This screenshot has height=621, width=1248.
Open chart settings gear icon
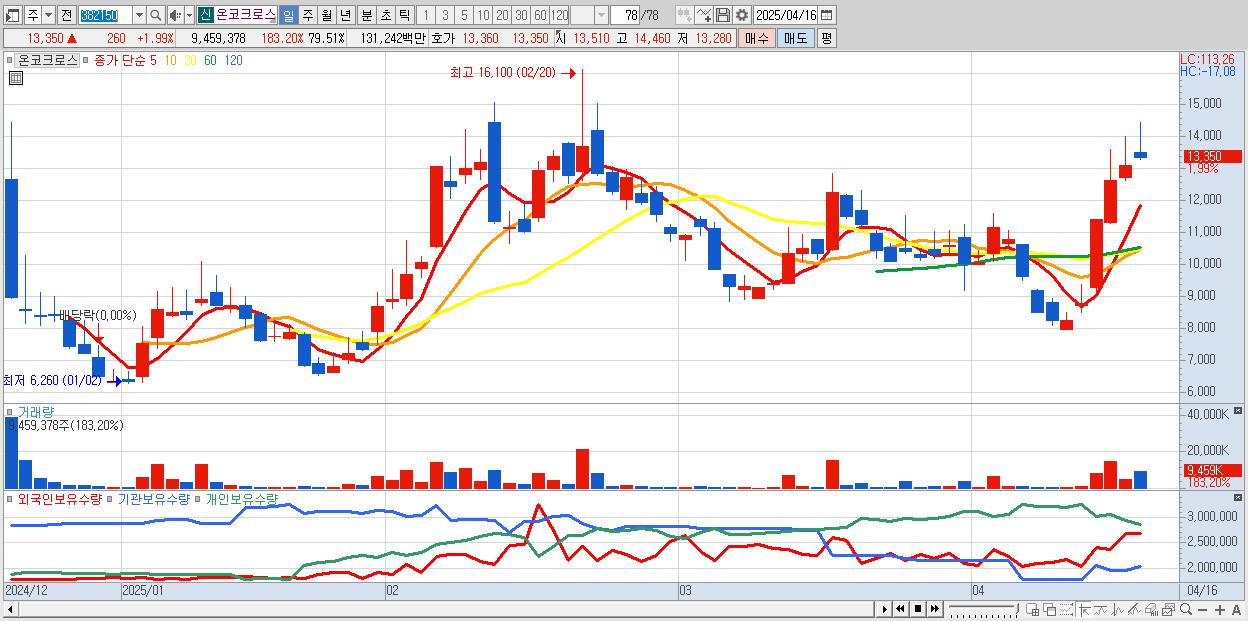pos(742,15)
